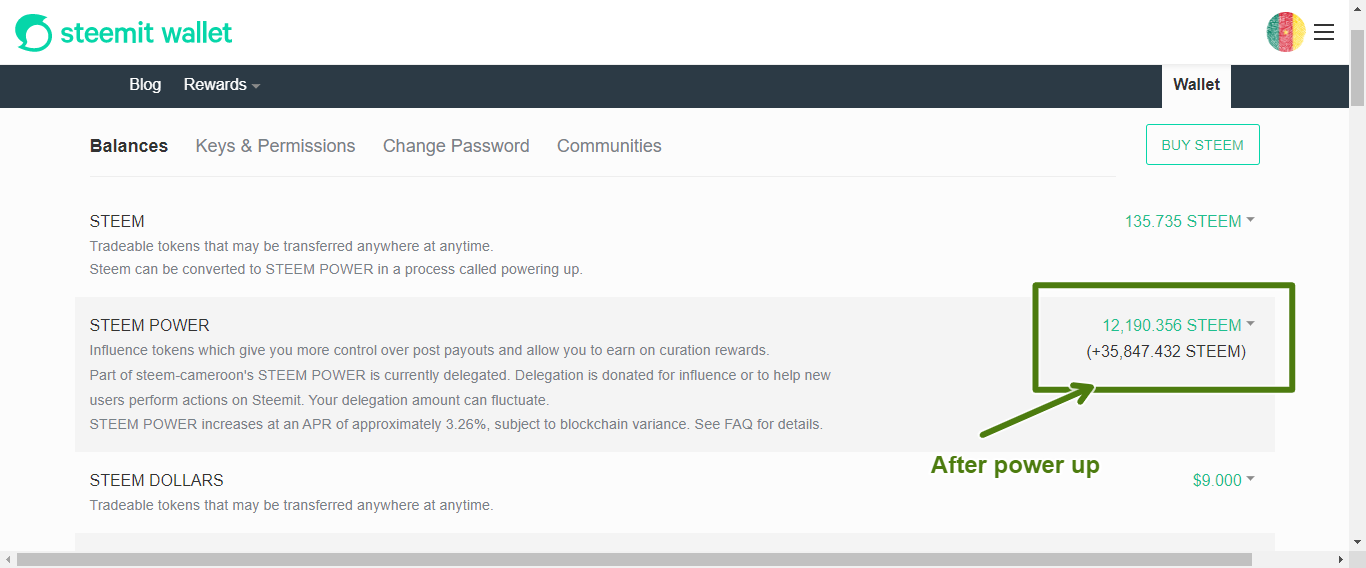Click the user avatar with flag
Screen dimensions: 1366x568
pos(1286,32)
